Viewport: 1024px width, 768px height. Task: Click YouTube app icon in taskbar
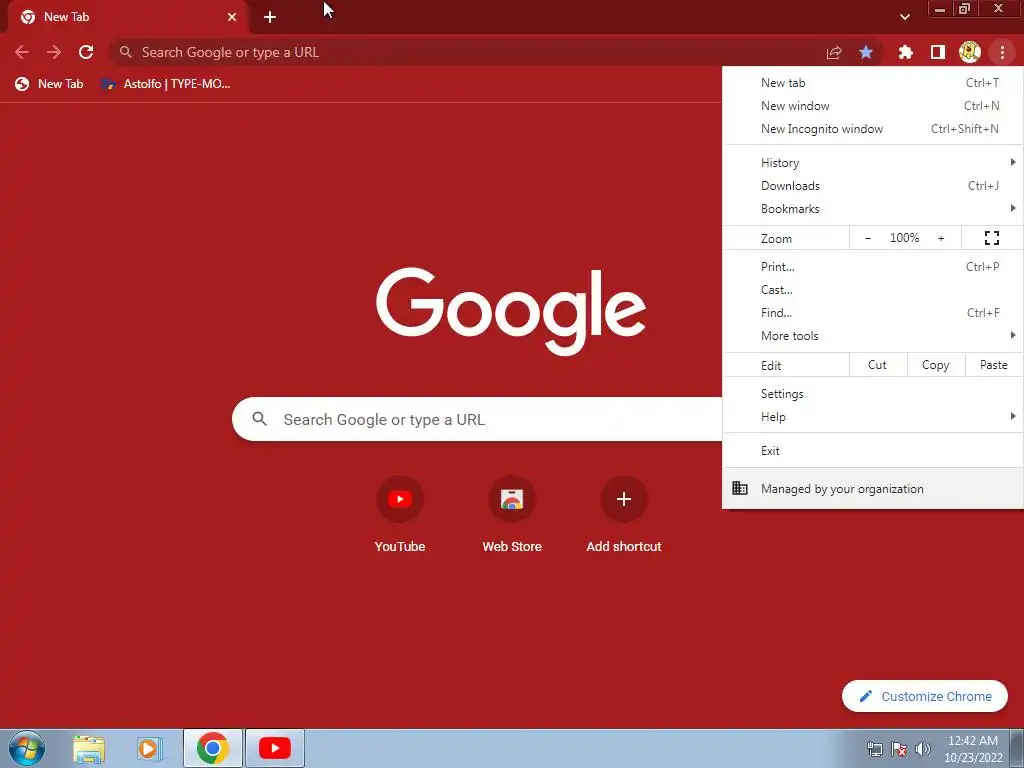coord(275,748)
